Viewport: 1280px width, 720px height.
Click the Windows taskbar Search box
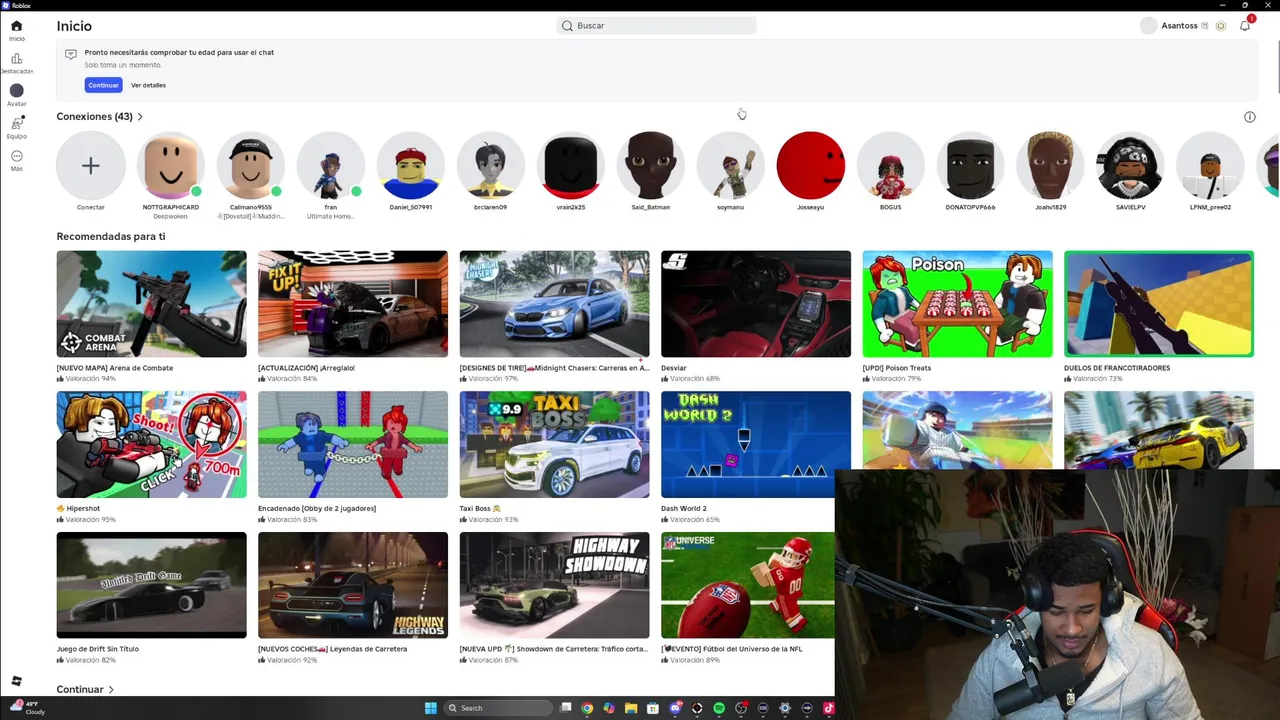pyautogui.click(x=497, y=708)
